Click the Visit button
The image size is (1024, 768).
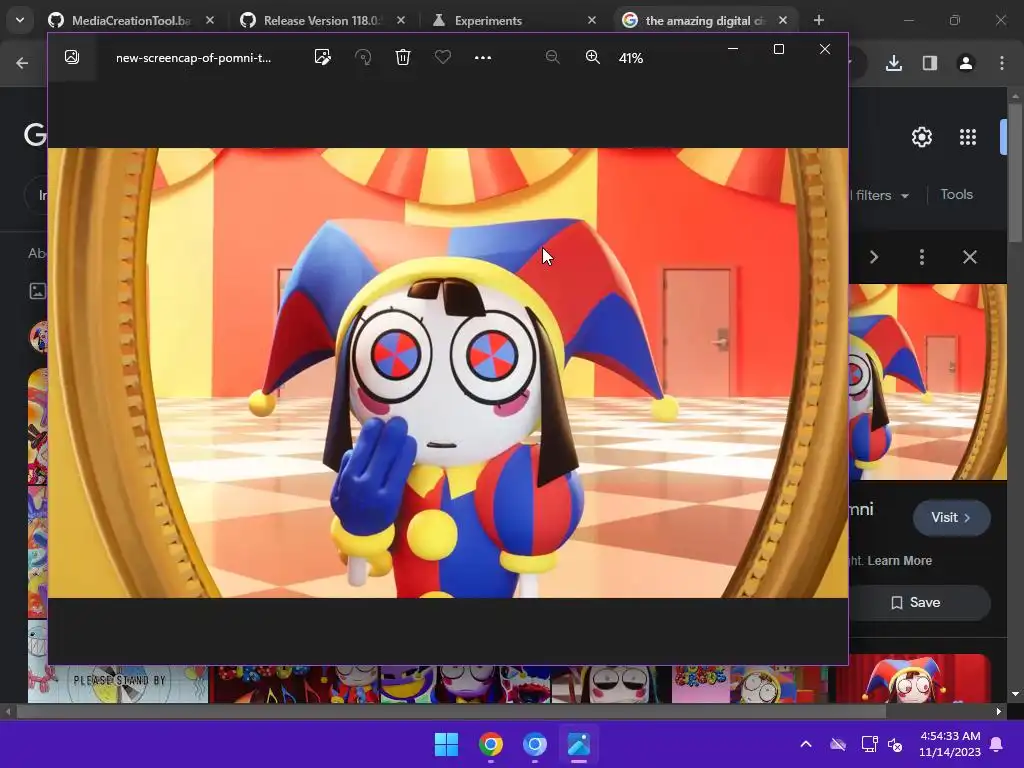click(x=951, y=517)
